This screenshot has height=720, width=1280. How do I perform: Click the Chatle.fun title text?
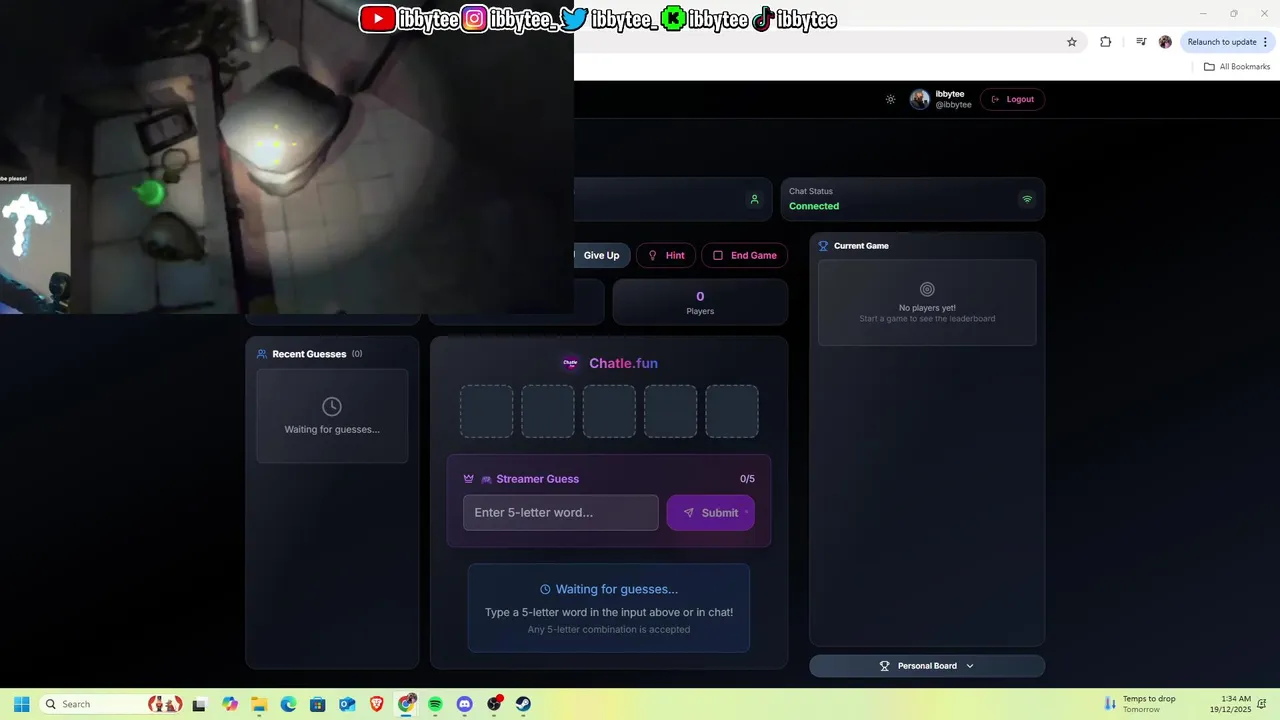[x=623, y=363]
